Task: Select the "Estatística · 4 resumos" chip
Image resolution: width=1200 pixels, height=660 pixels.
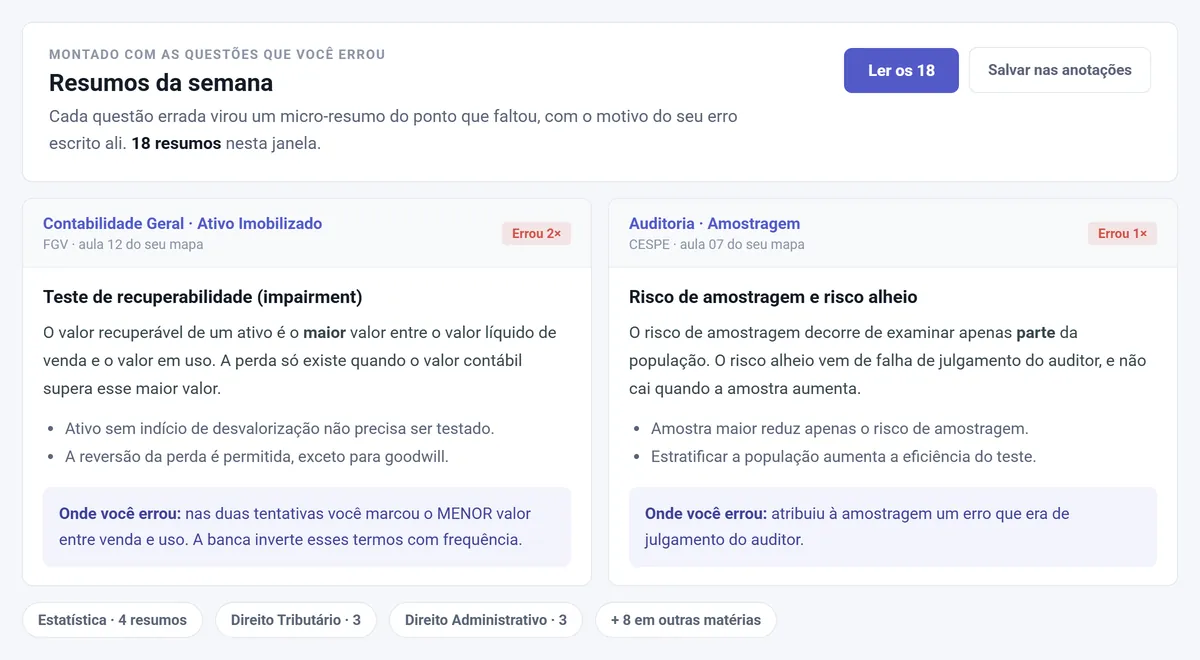Action: 112,620
